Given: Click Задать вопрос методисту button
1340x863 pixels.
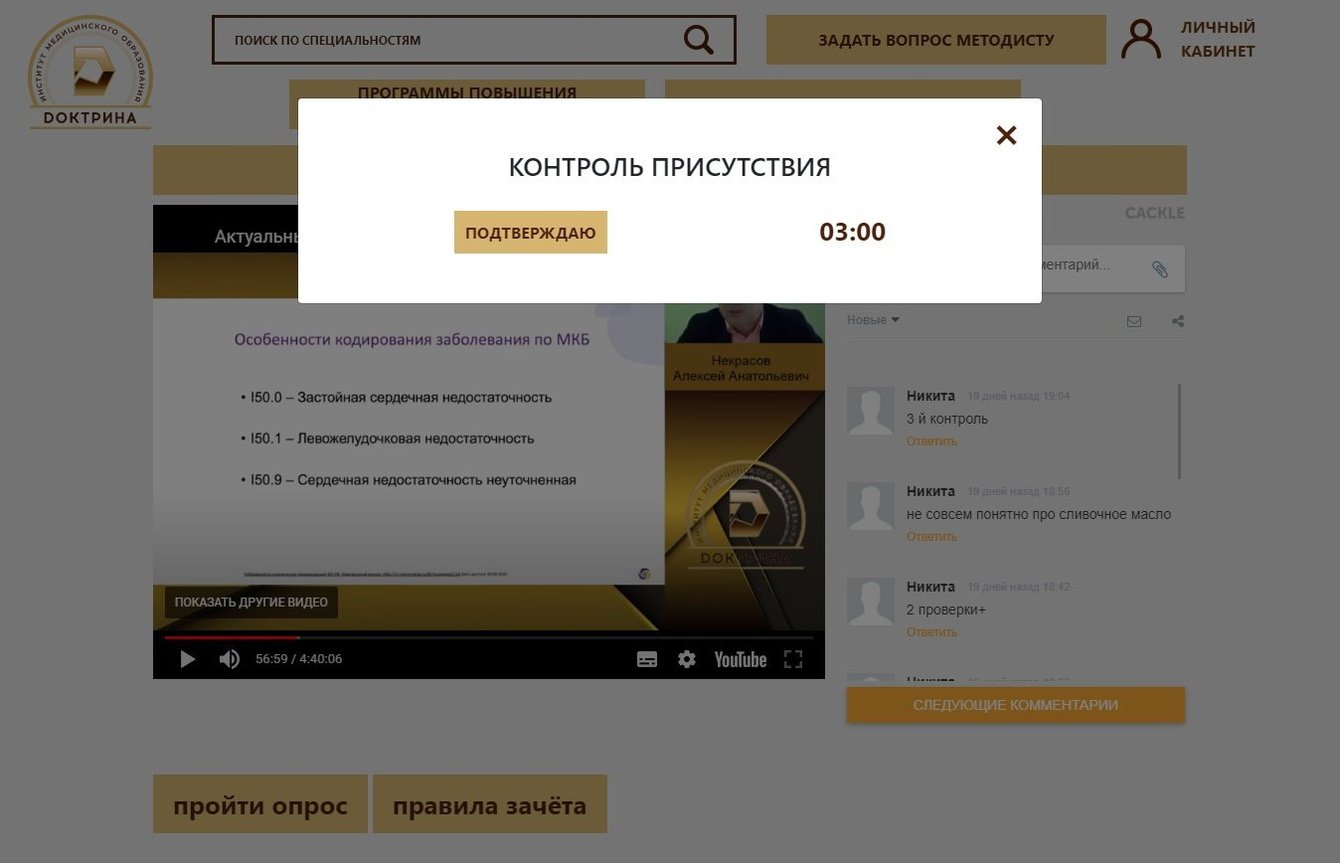Looking at the screenshot, I should (936, 40).
